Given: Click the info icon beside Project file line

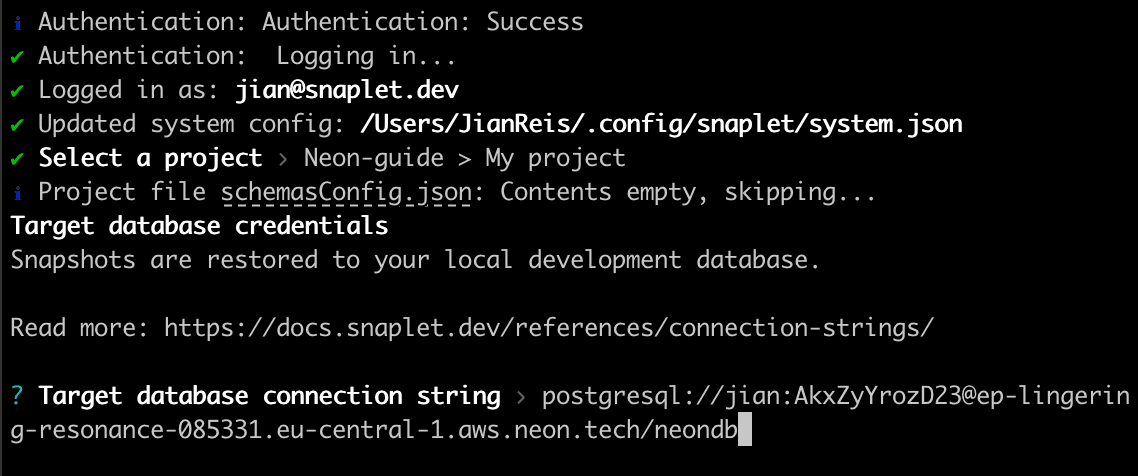Looking at the screenshot, I should [17, 192].
